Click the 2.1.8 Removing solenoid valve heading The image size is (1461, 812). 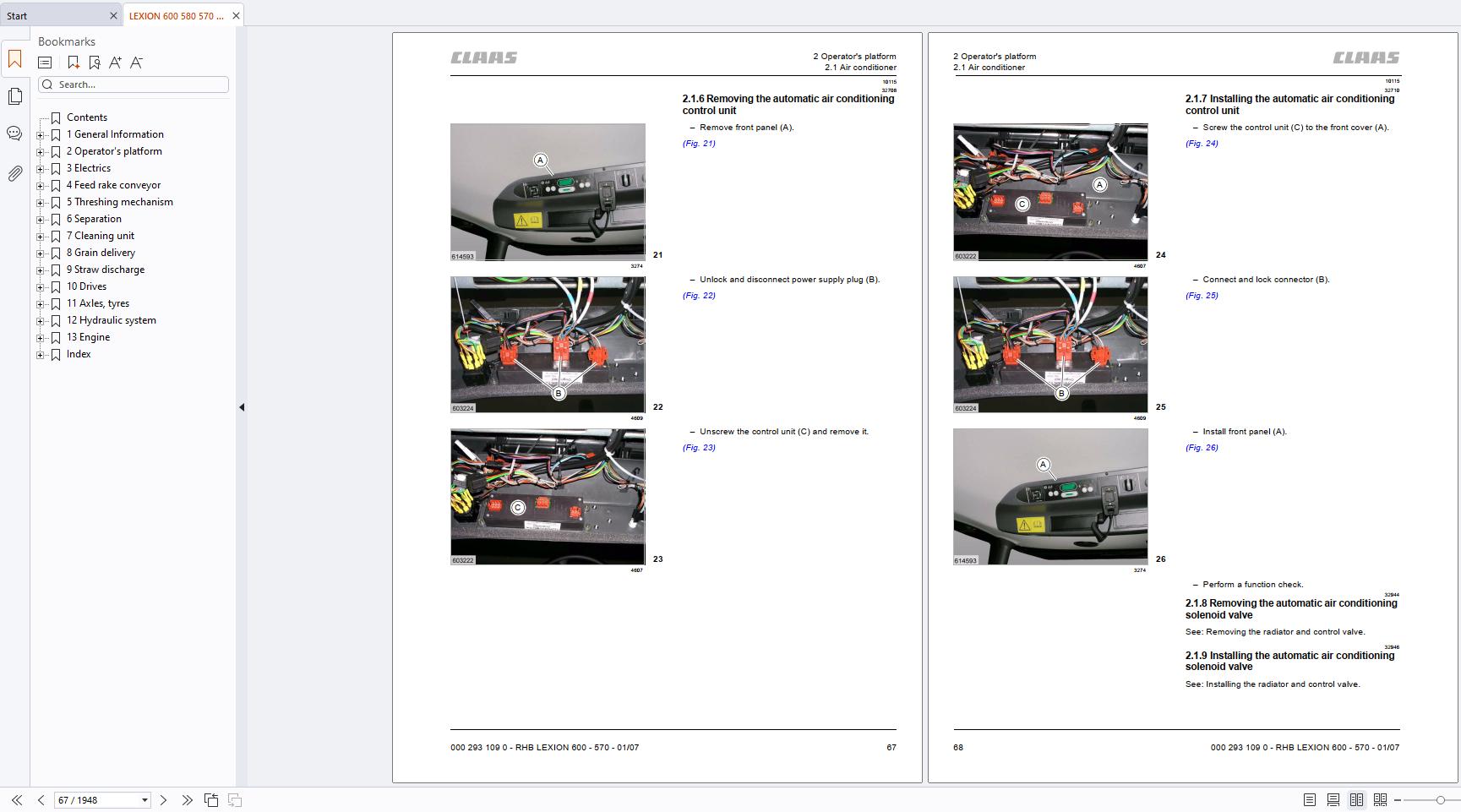[1291, 609]
